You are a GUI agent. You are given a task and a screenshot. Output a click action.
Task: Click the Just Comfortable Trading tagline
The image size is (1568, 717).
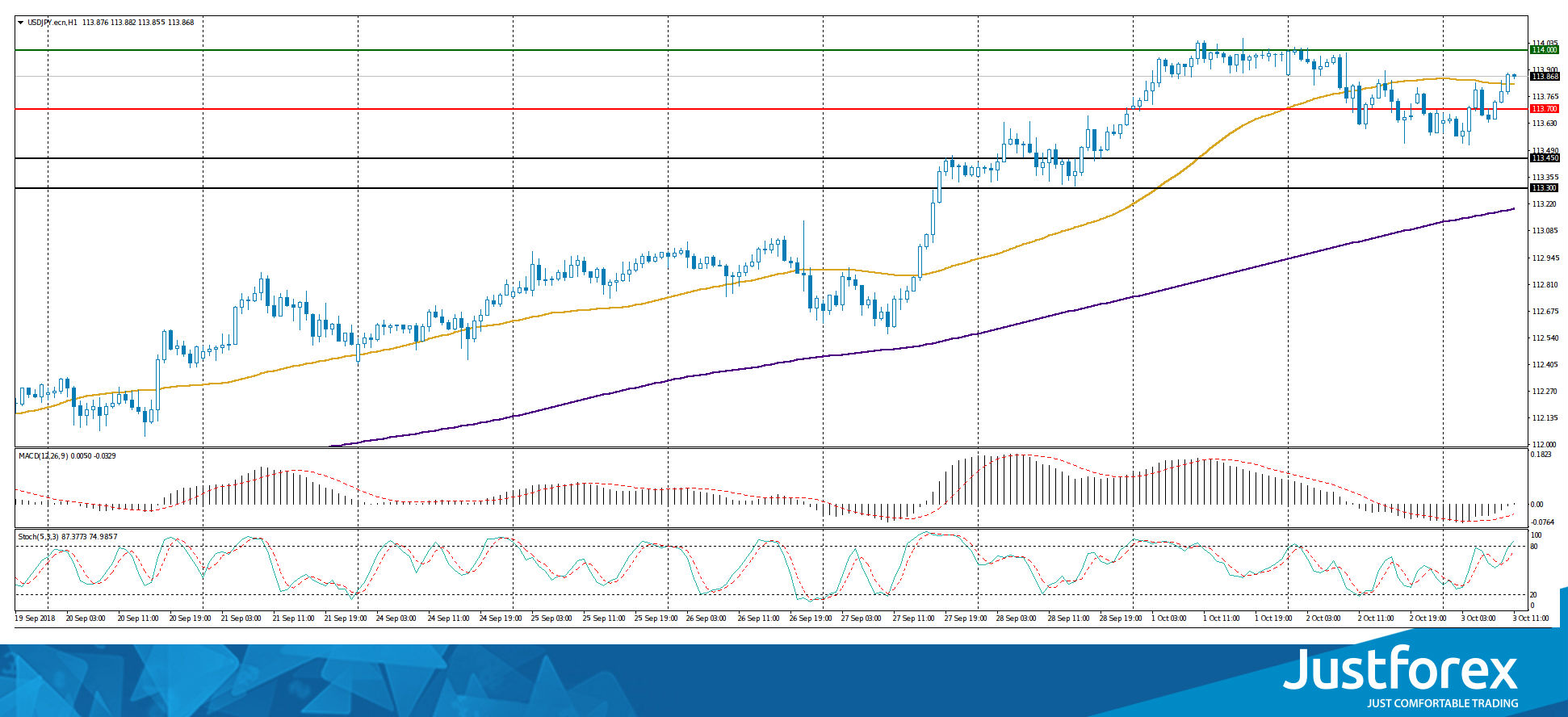pos(1442,703)
